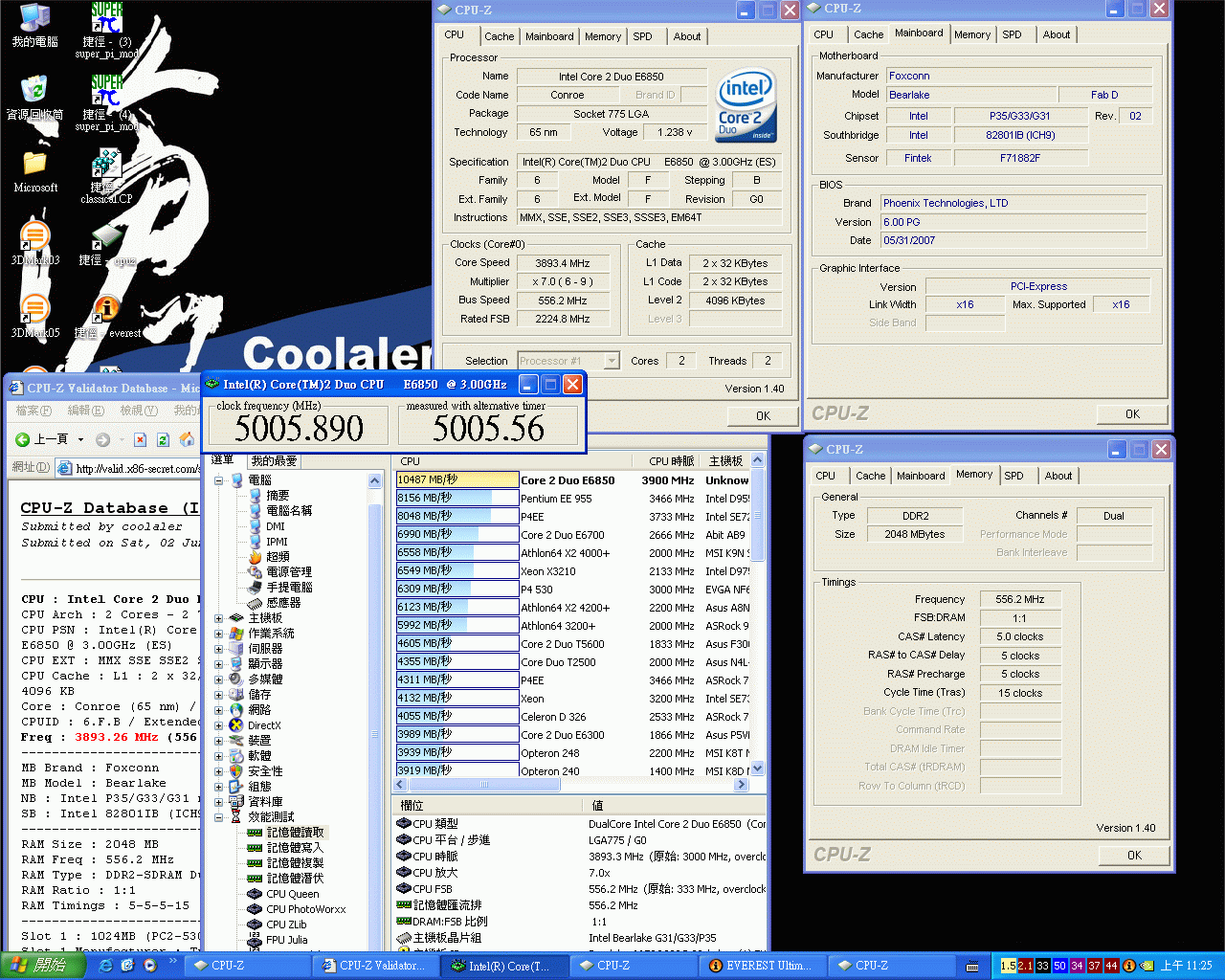Select DMI in Everest tree
The image size is (1225, 980).
[276, 526]
